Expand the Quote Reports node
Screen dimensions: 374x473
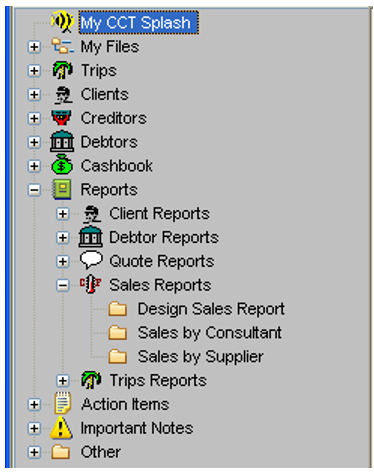[63, 261]
